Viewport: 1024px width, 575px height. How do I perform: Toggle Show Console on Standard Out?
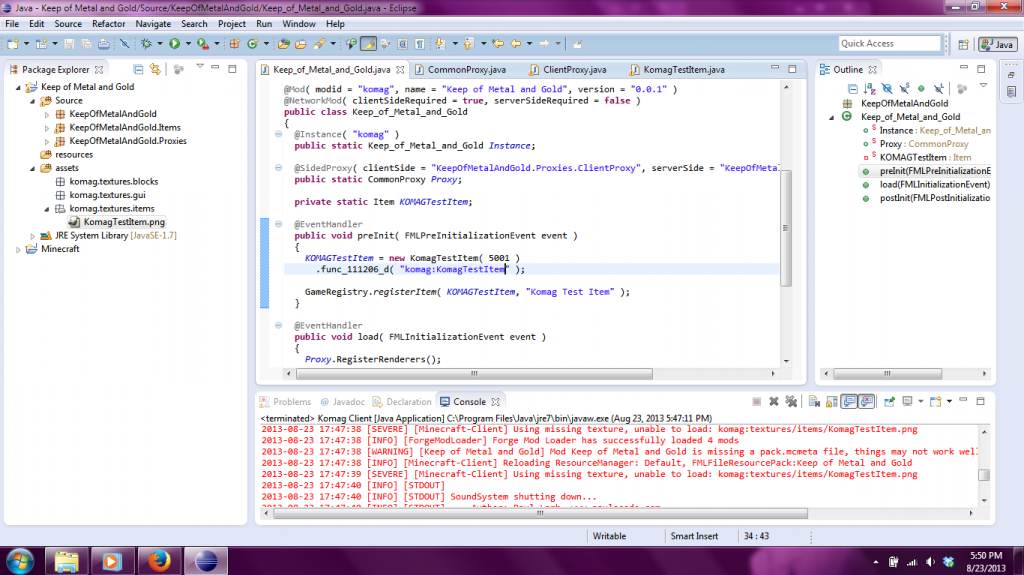[849, 401]
